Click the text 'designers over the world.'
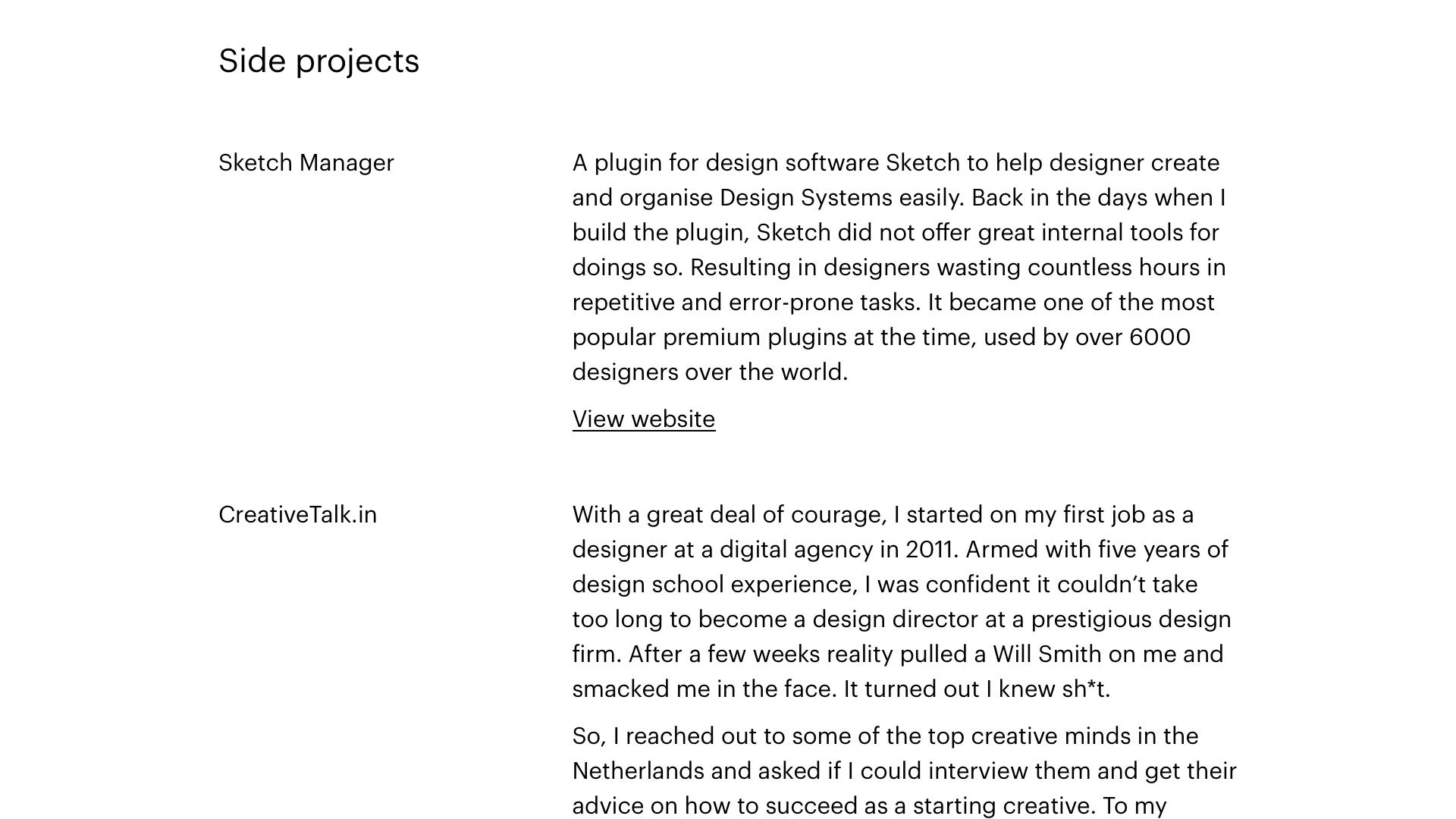 [710, 372]
